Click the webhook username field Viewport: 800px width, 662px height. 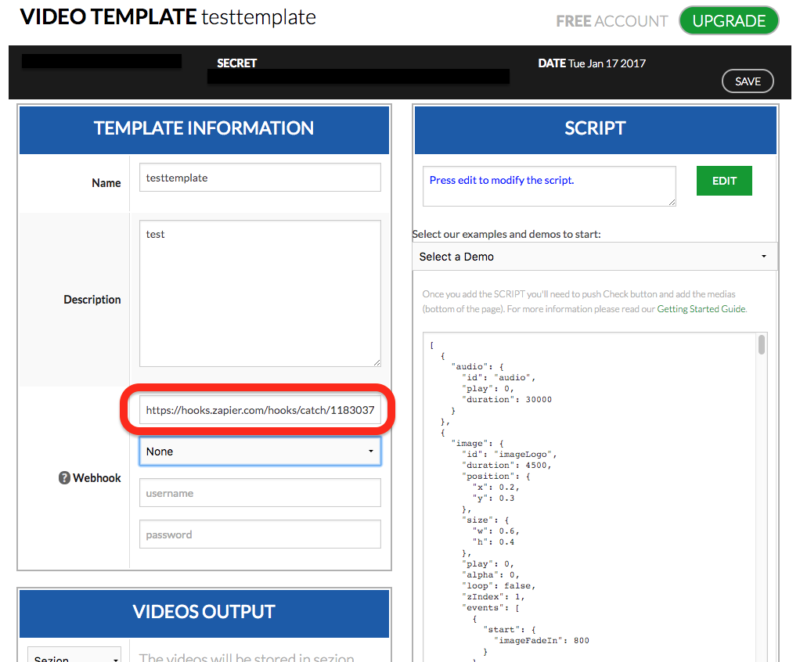(x=260, y=493)
